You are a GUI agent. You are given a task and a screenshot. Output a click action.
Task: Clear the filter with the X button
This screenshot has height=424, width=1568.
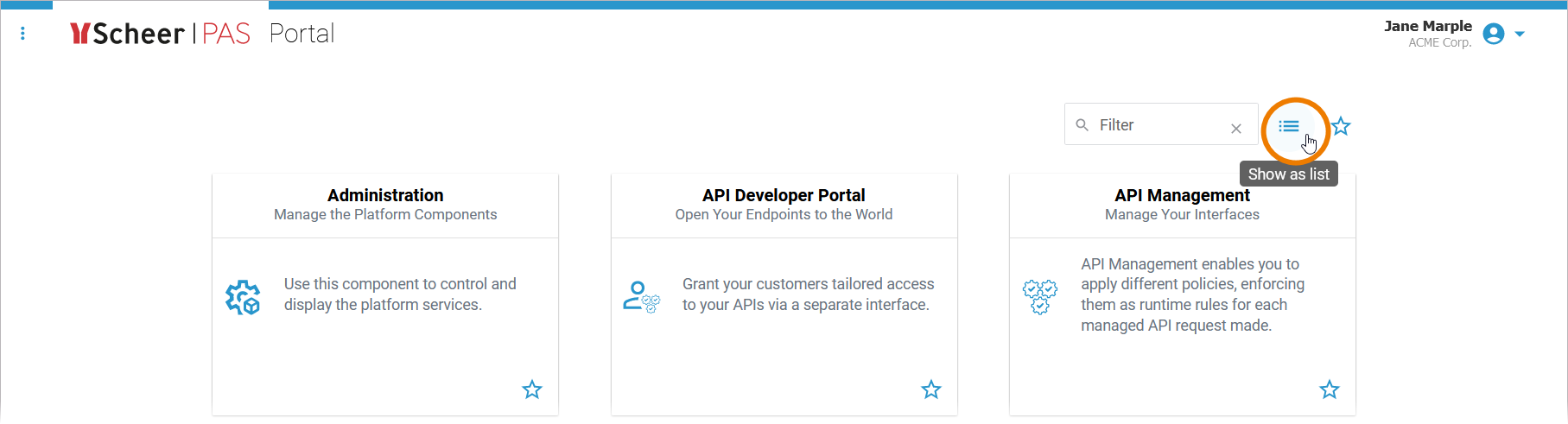1236,129
